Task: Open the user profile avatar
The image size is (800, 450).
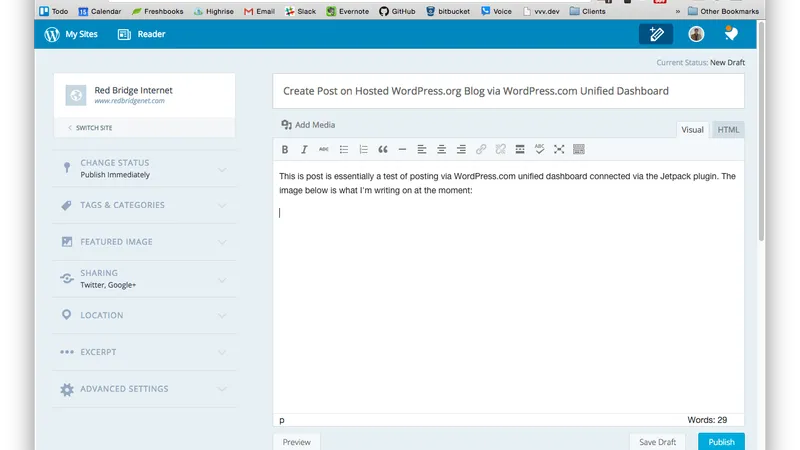Action: tap(696, 34)
